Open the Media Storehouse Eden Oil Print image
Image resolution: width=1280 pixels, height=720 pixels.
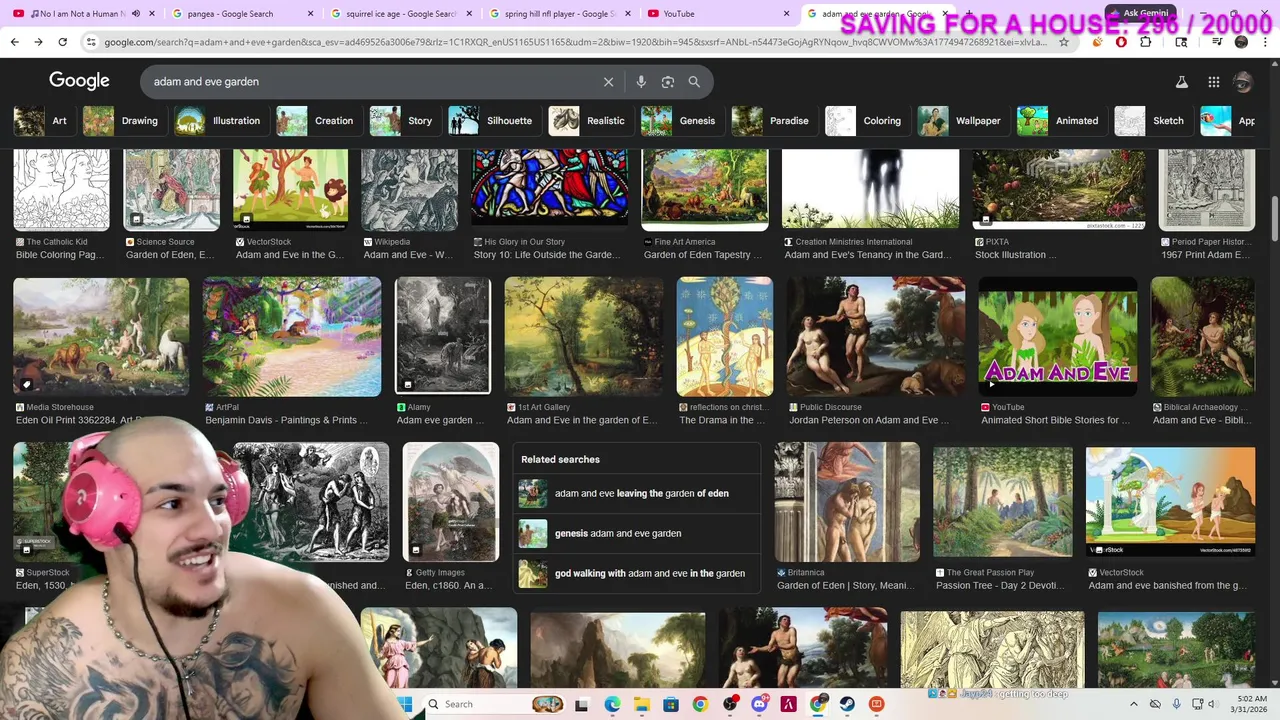click(x=101, y=337)
